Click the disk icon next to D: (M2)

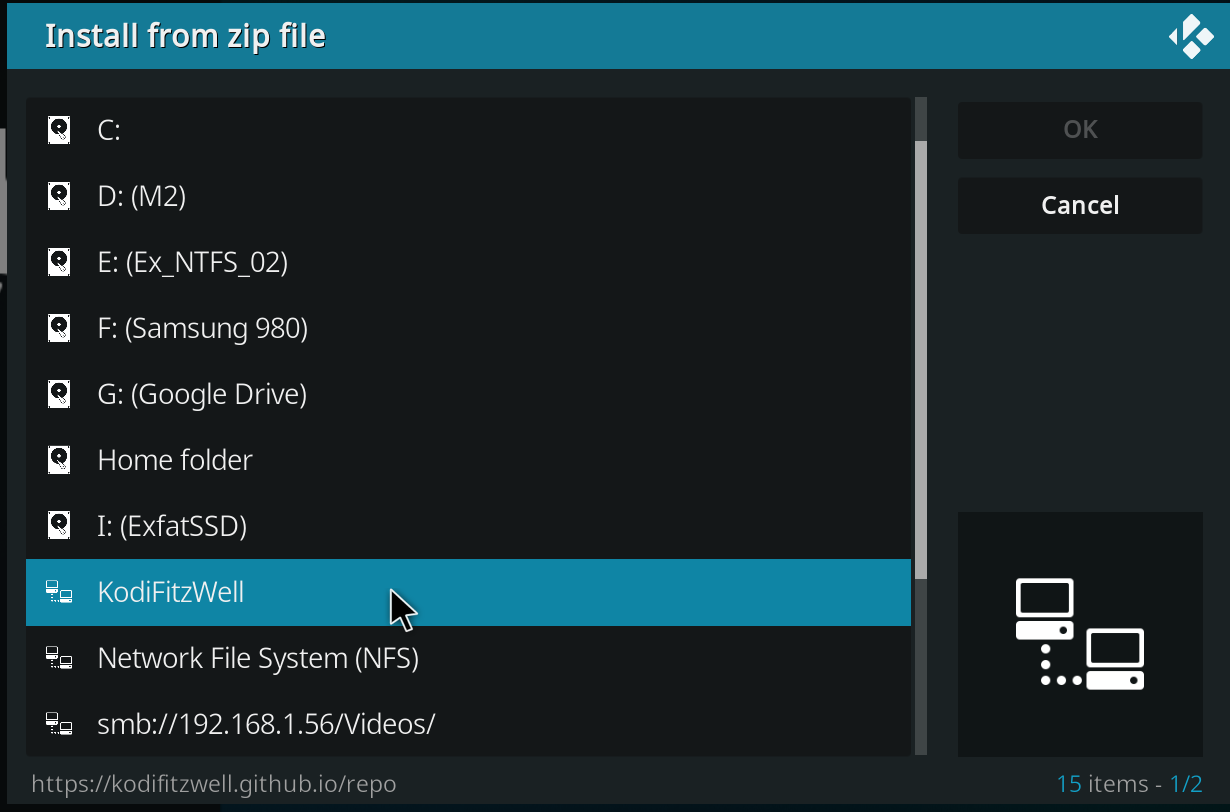(60, 196)
